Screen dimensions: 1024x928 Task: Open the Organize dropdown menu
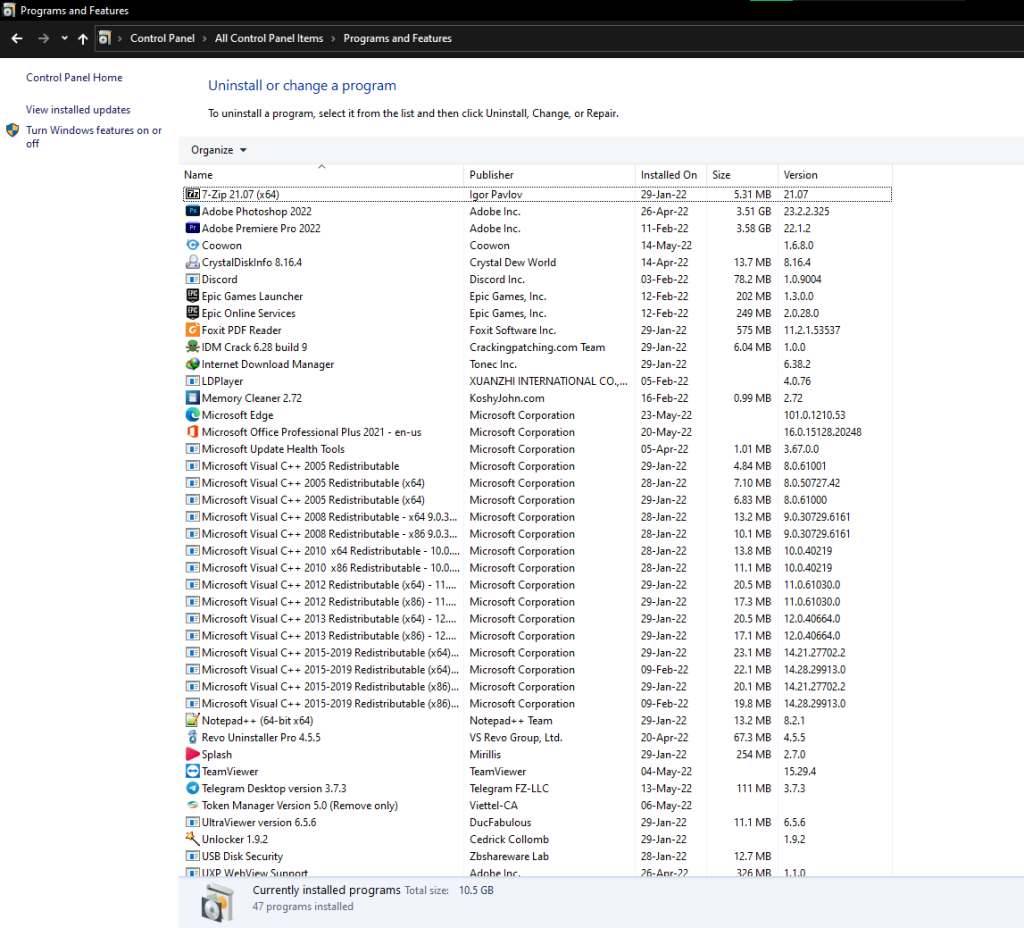[x=219, y=150]
